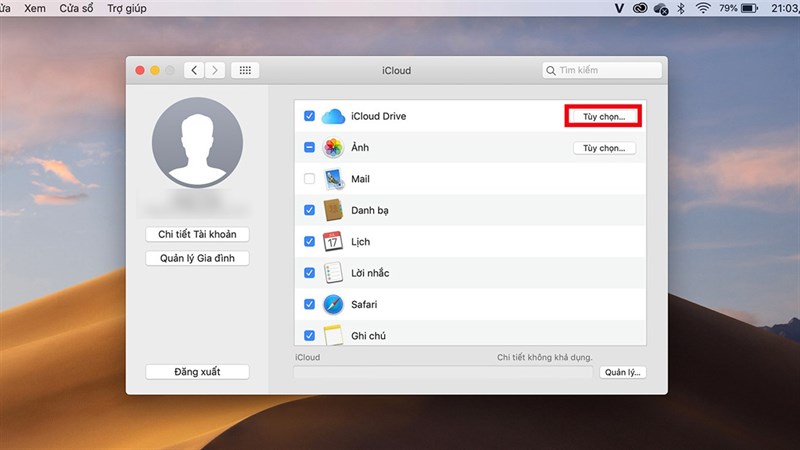
Task: Click the Ghi chú notes icon
Action: click(x=333, y=335)
